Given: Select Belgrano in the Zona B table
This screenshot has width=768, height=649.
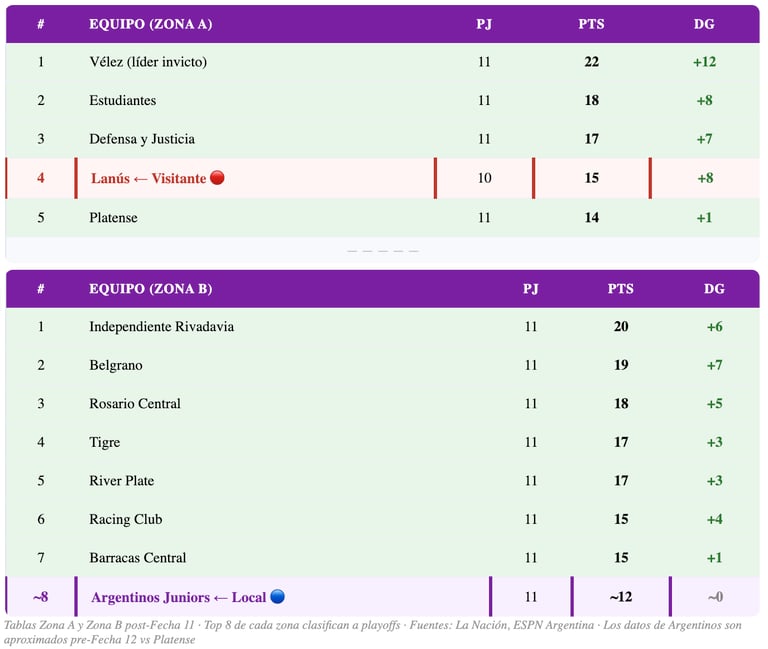Looking at the screenshot, I should 116,366.
